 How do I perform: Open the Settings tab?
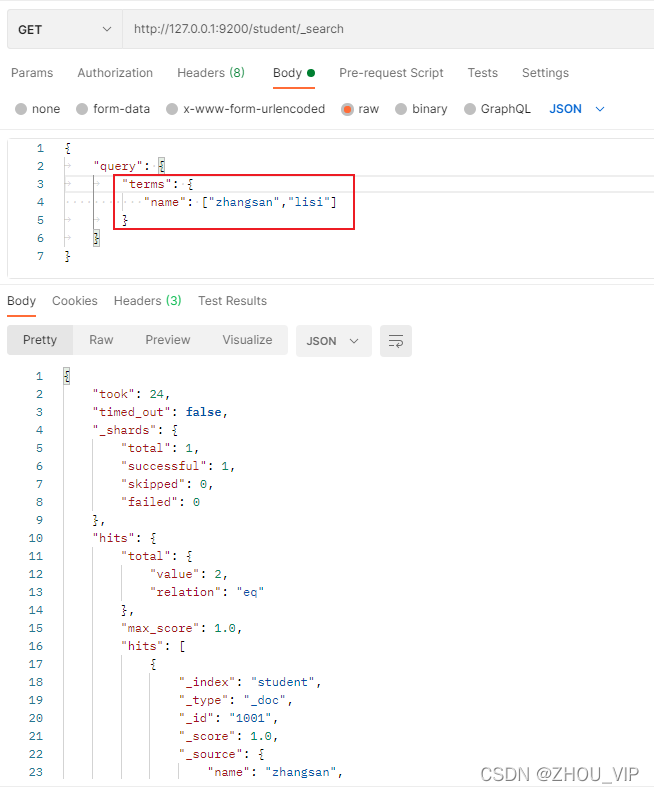(x=545, y=73)
